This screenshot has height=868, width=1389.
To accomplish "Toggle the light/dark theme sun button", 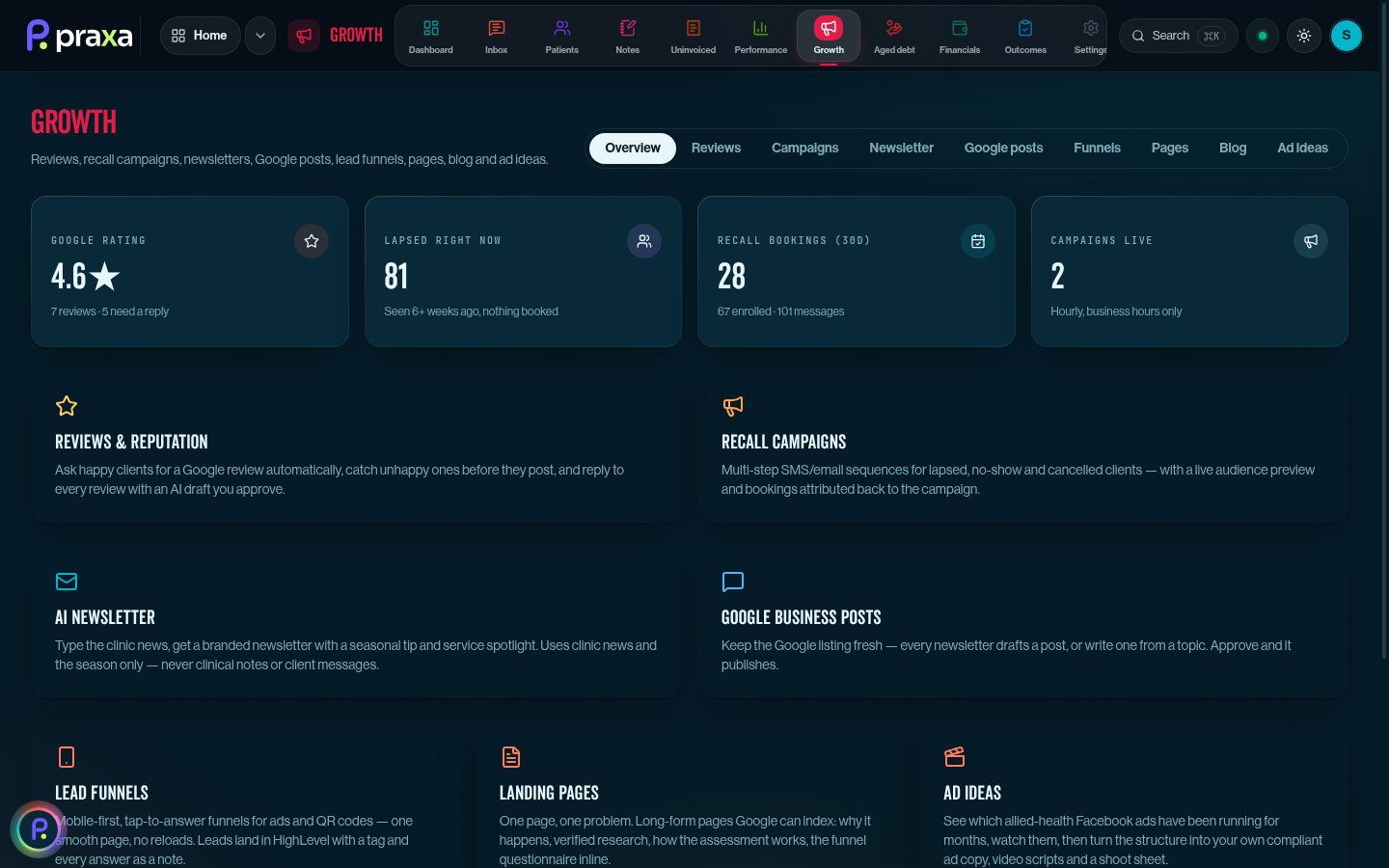I will pos(1304,36).
